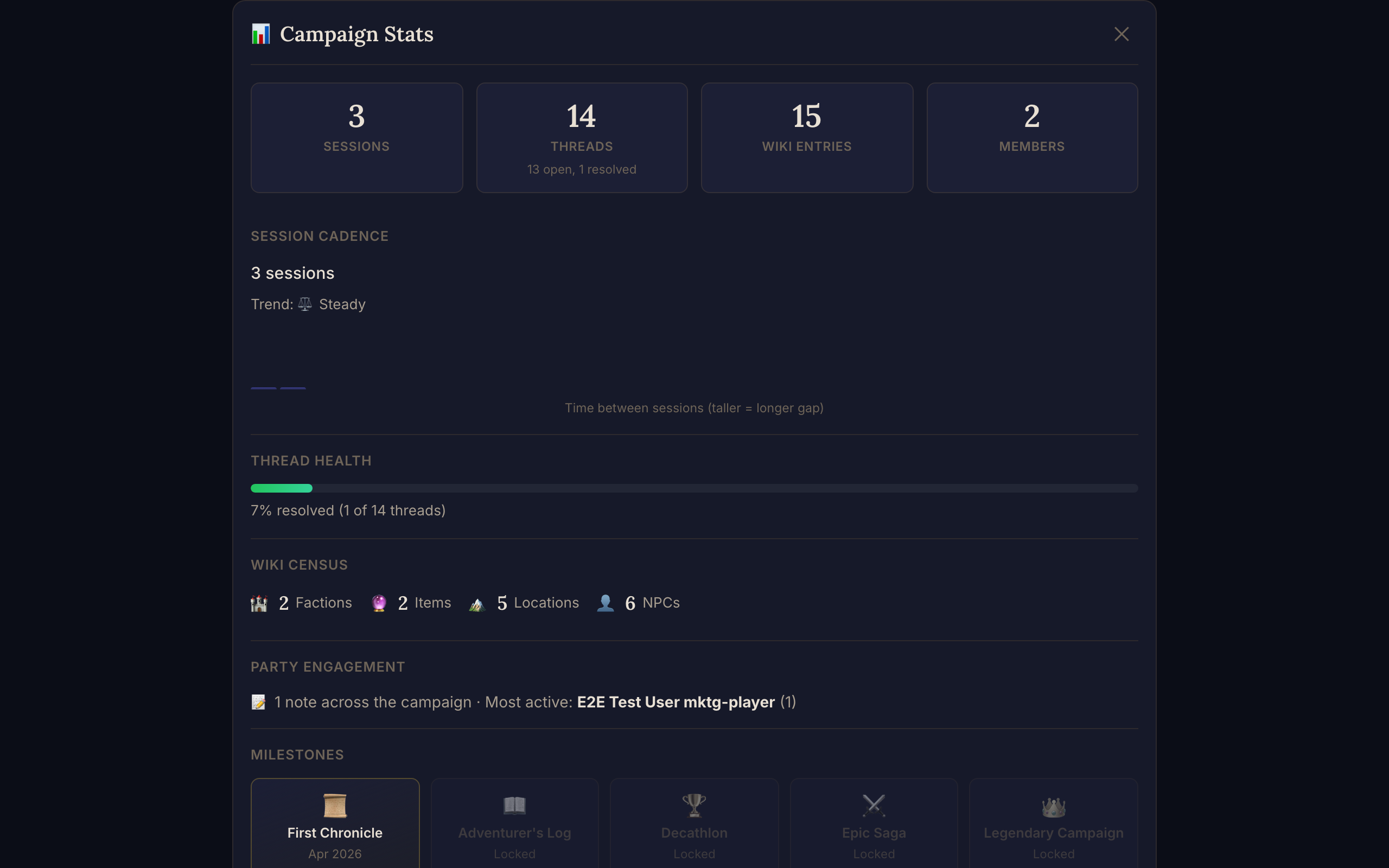Click the 'Campaign Stats' dialog title

click(356, 34)
